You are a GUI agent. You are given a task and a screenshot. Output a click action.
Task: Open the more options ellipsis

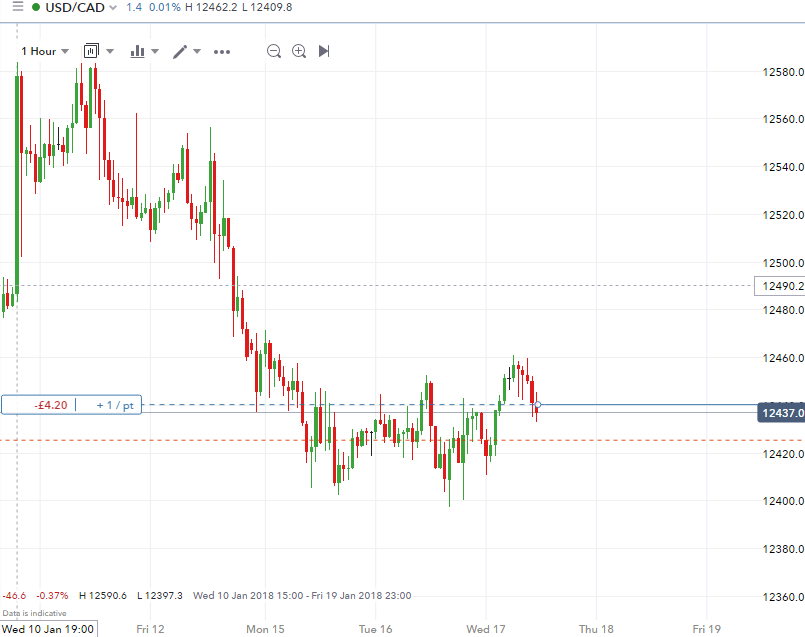point(222,52)
